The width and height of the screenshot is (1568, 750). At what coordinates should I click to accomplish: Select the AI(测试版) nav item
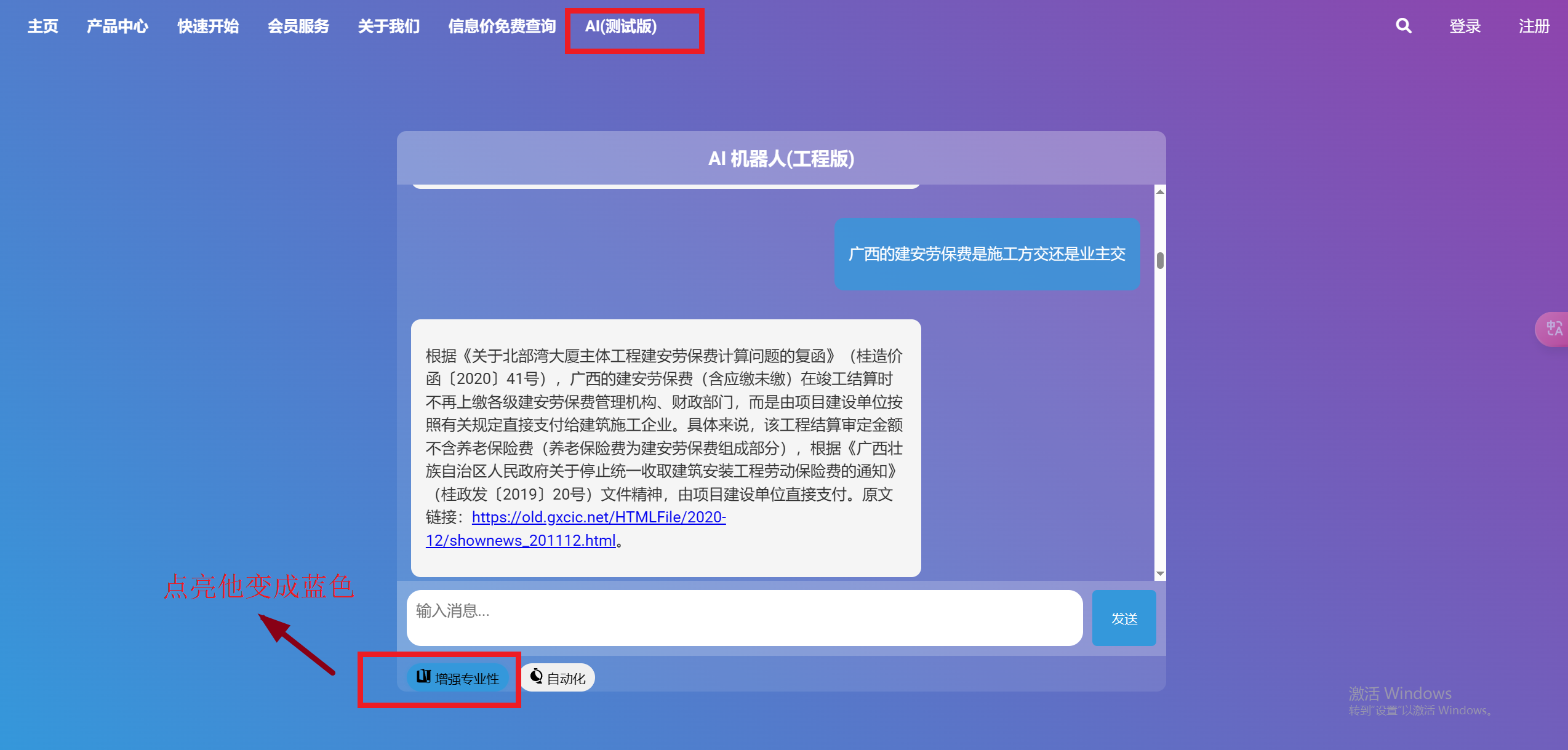point(621,26)
